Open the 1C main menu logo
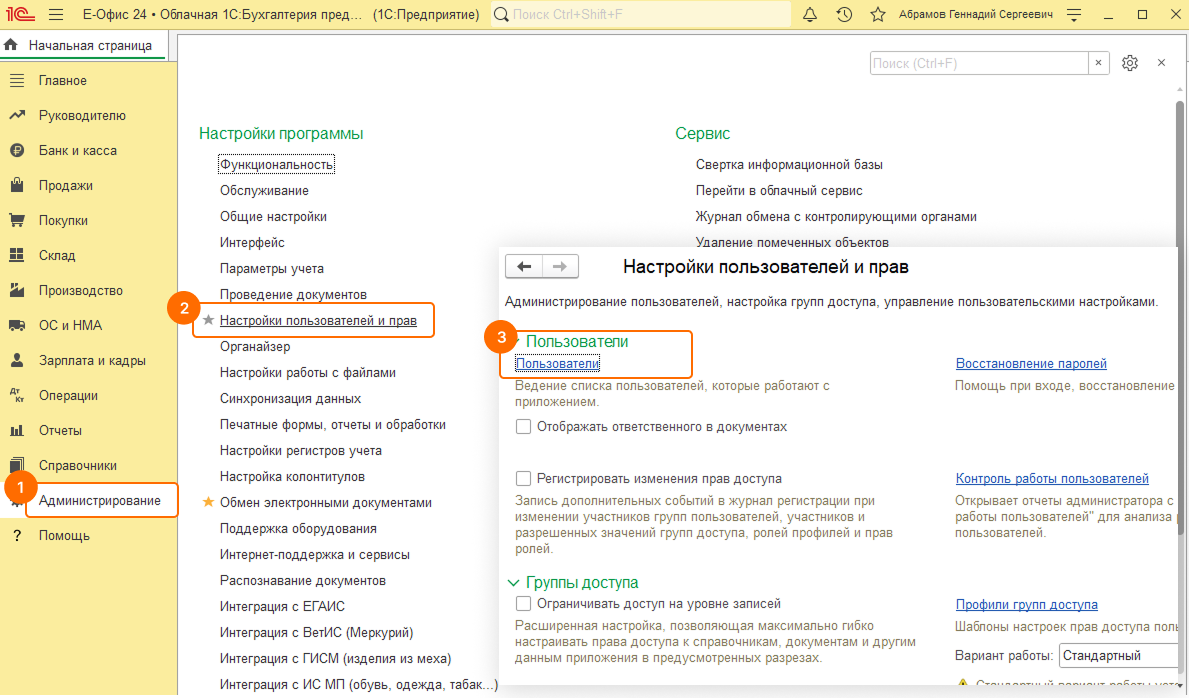 (21, 14)
